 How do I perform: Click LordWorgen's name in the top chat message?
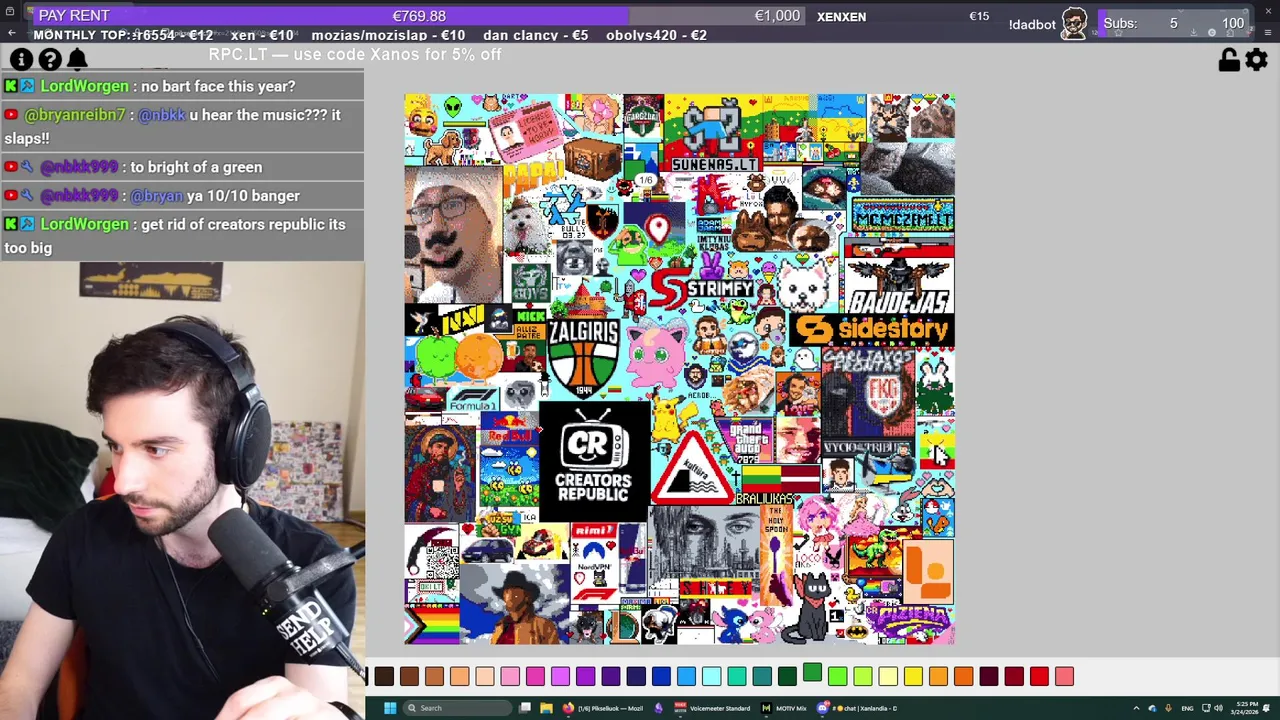(84, 86)
